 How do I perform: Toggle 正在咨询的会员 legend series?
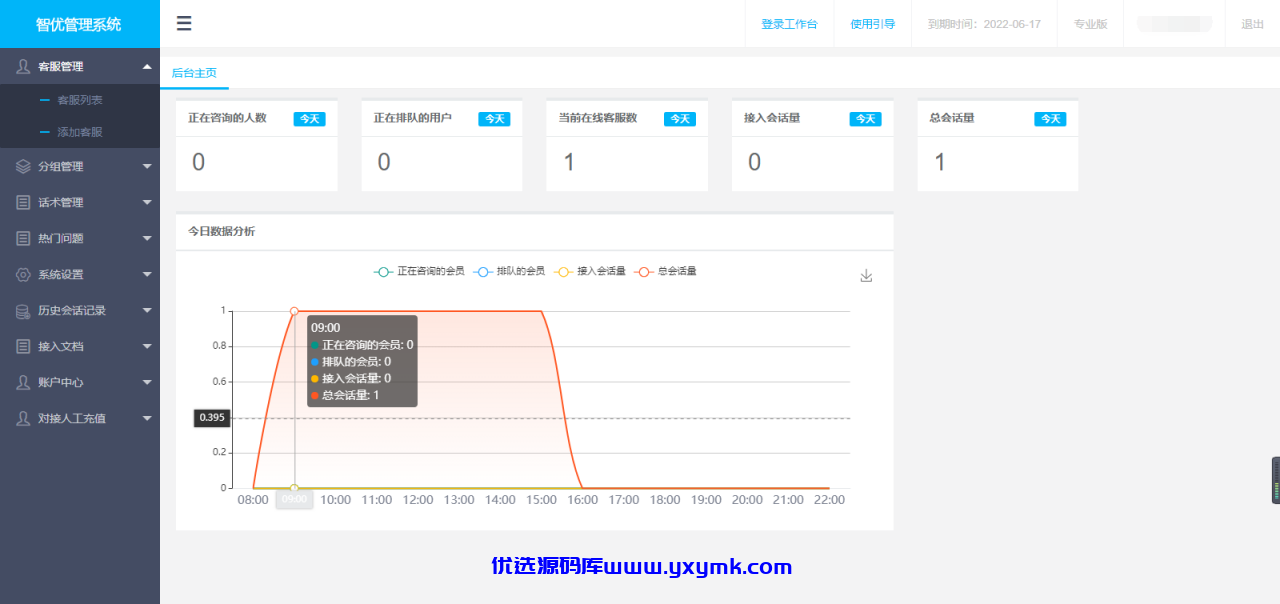click(x=419, y=271)
